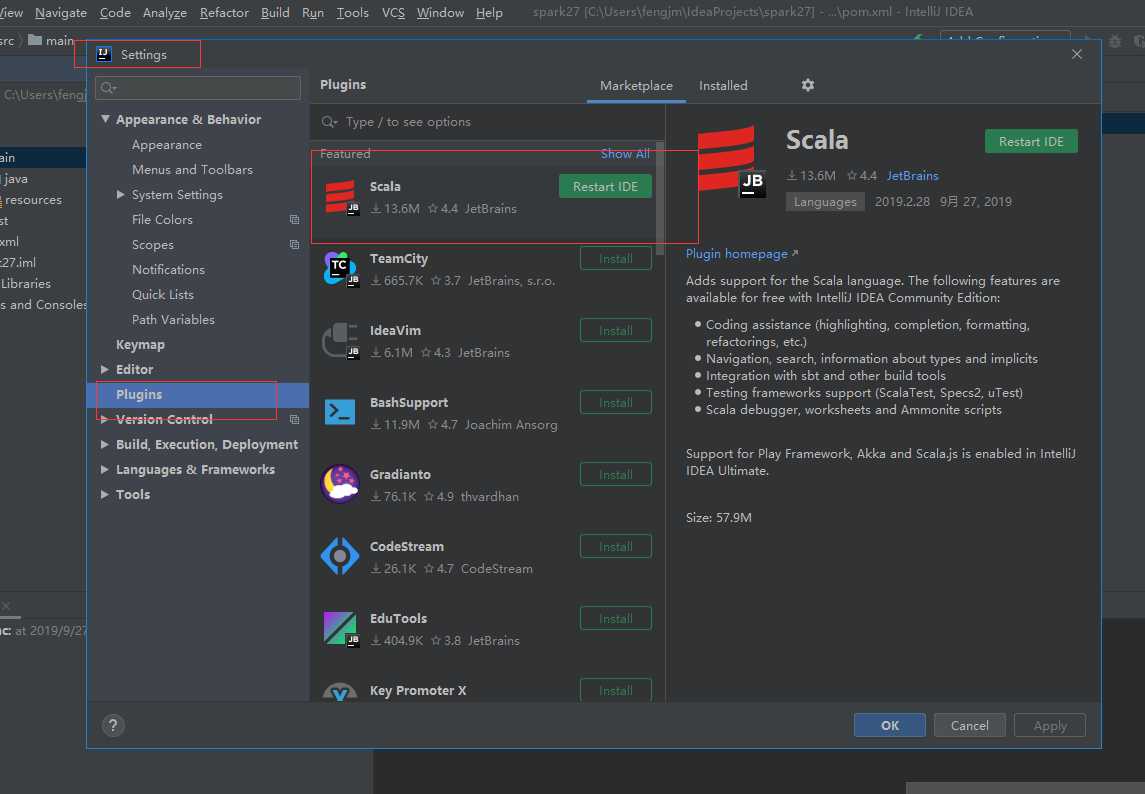
Task: Install the EduTools plugin
Action: pos(616,618)
